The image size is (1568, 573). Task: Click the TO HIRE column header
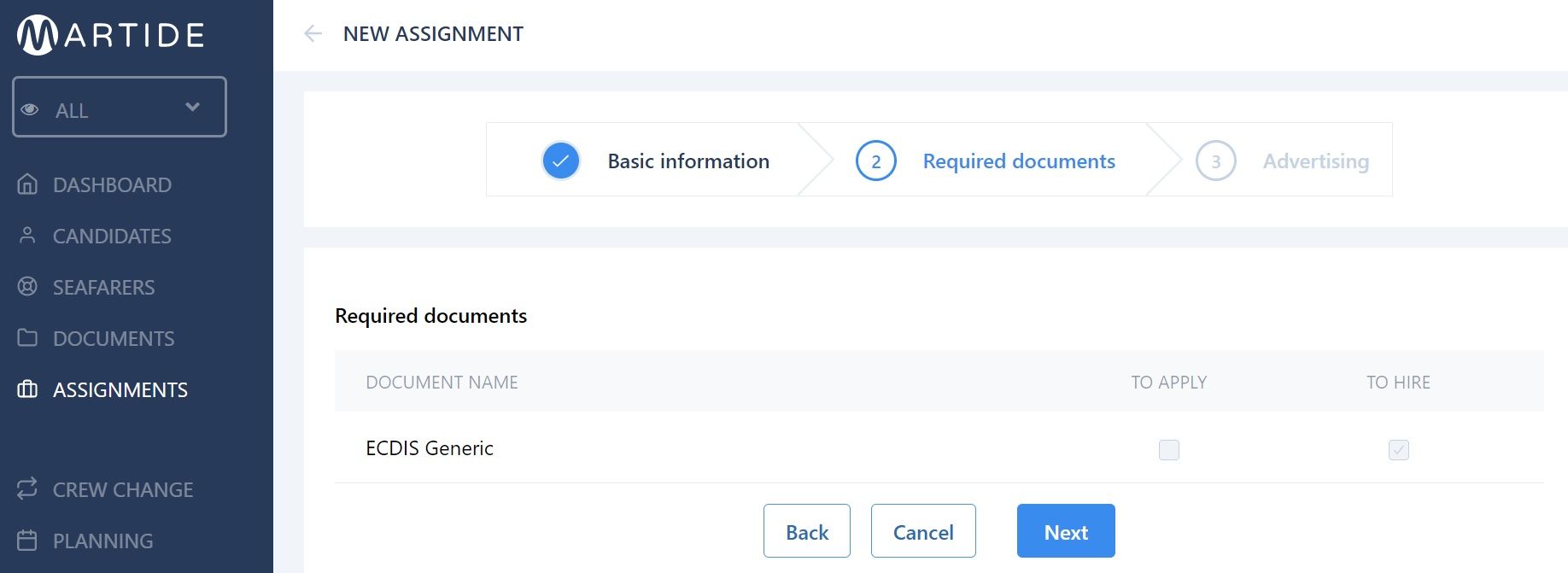point(1399,382)
